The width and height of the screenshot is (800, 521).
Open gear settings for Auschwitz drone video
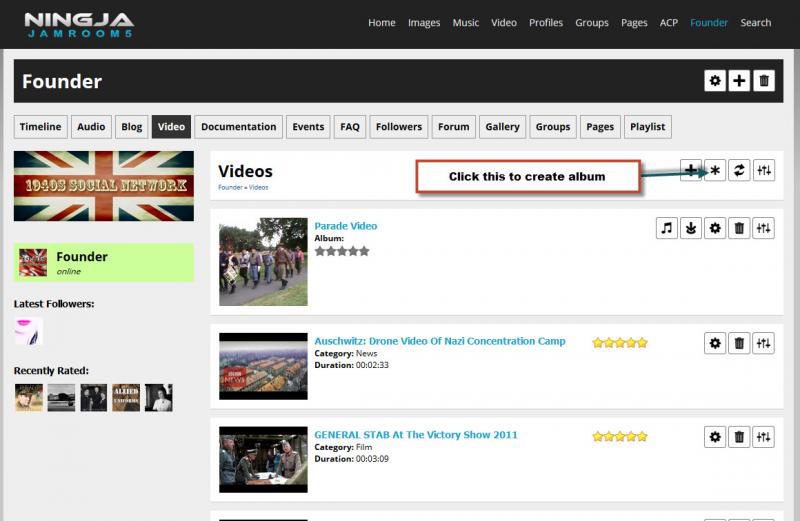715,343
